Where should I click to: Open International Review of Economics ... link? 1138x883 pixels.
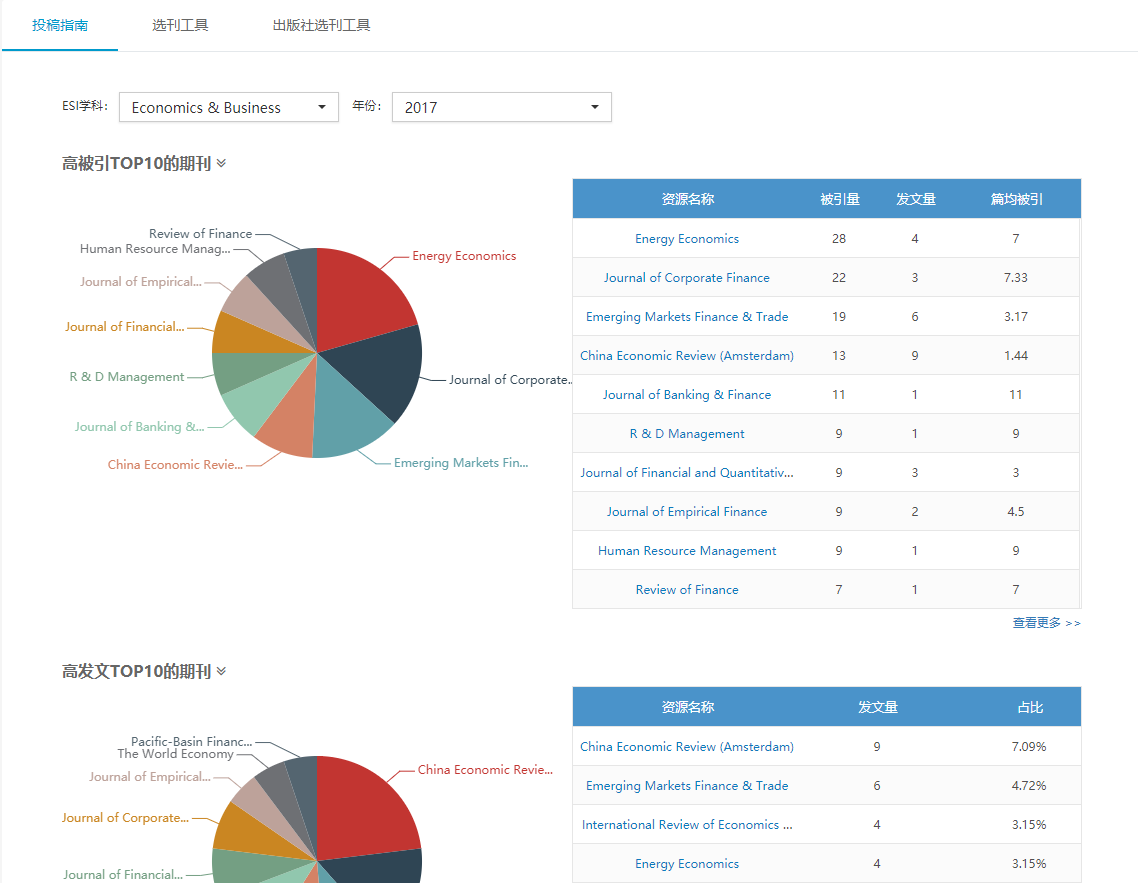coord(687,825)
